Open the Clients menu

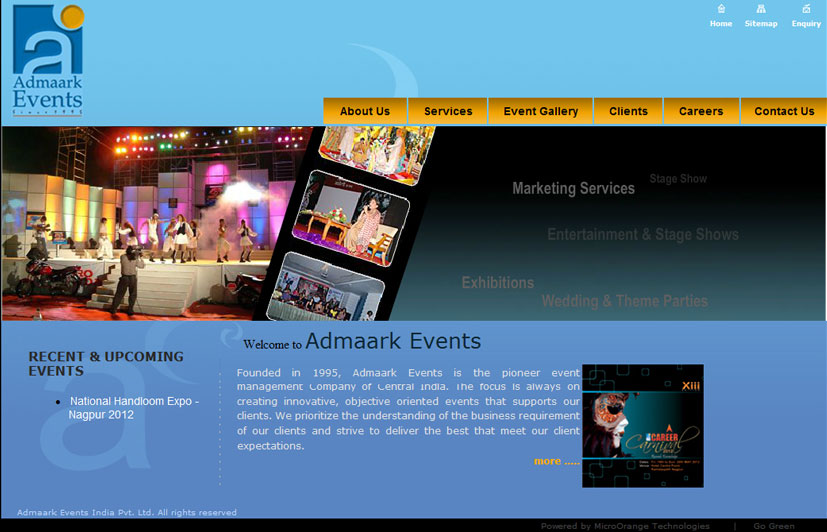point(628,111)
